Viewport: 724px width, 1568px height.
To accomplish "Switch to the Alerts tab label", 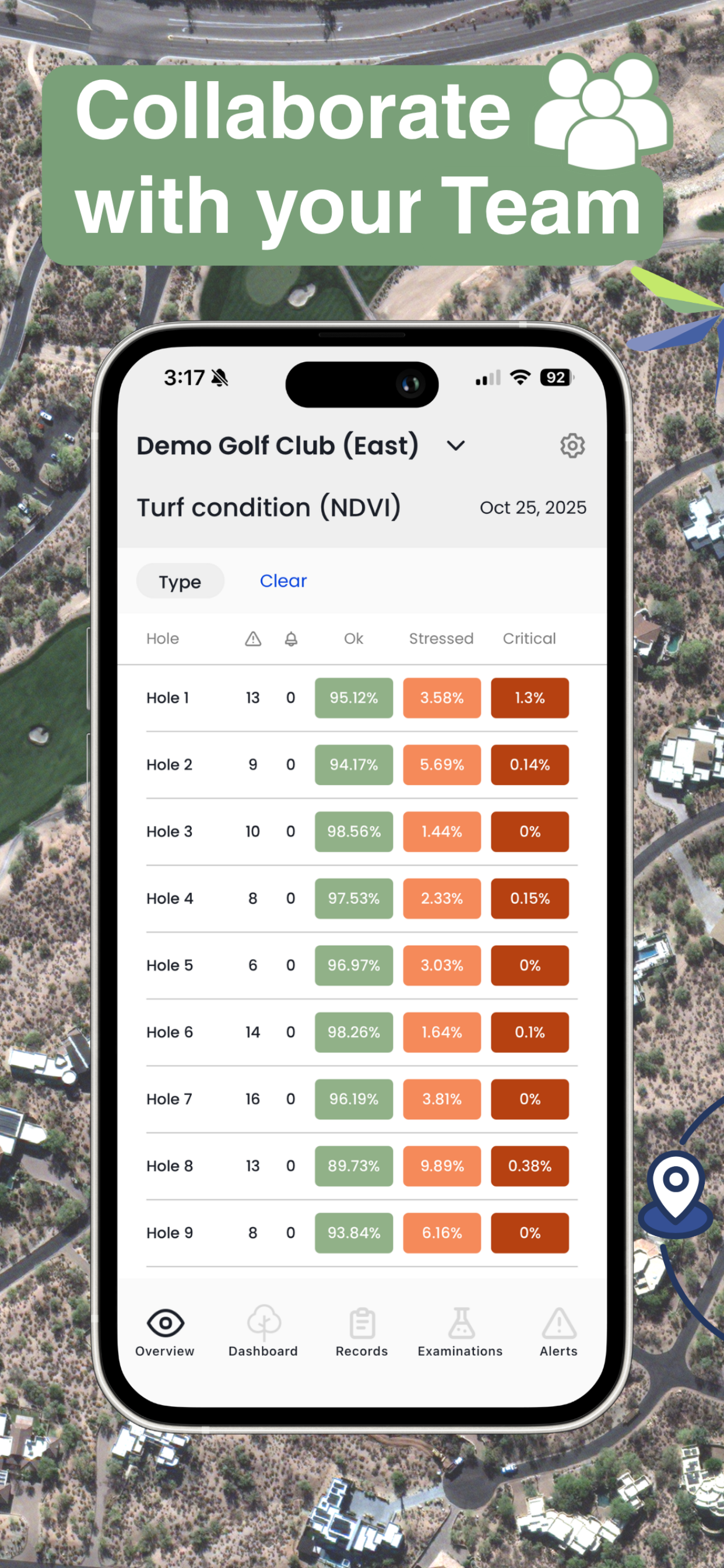I will coord(558,1352).
